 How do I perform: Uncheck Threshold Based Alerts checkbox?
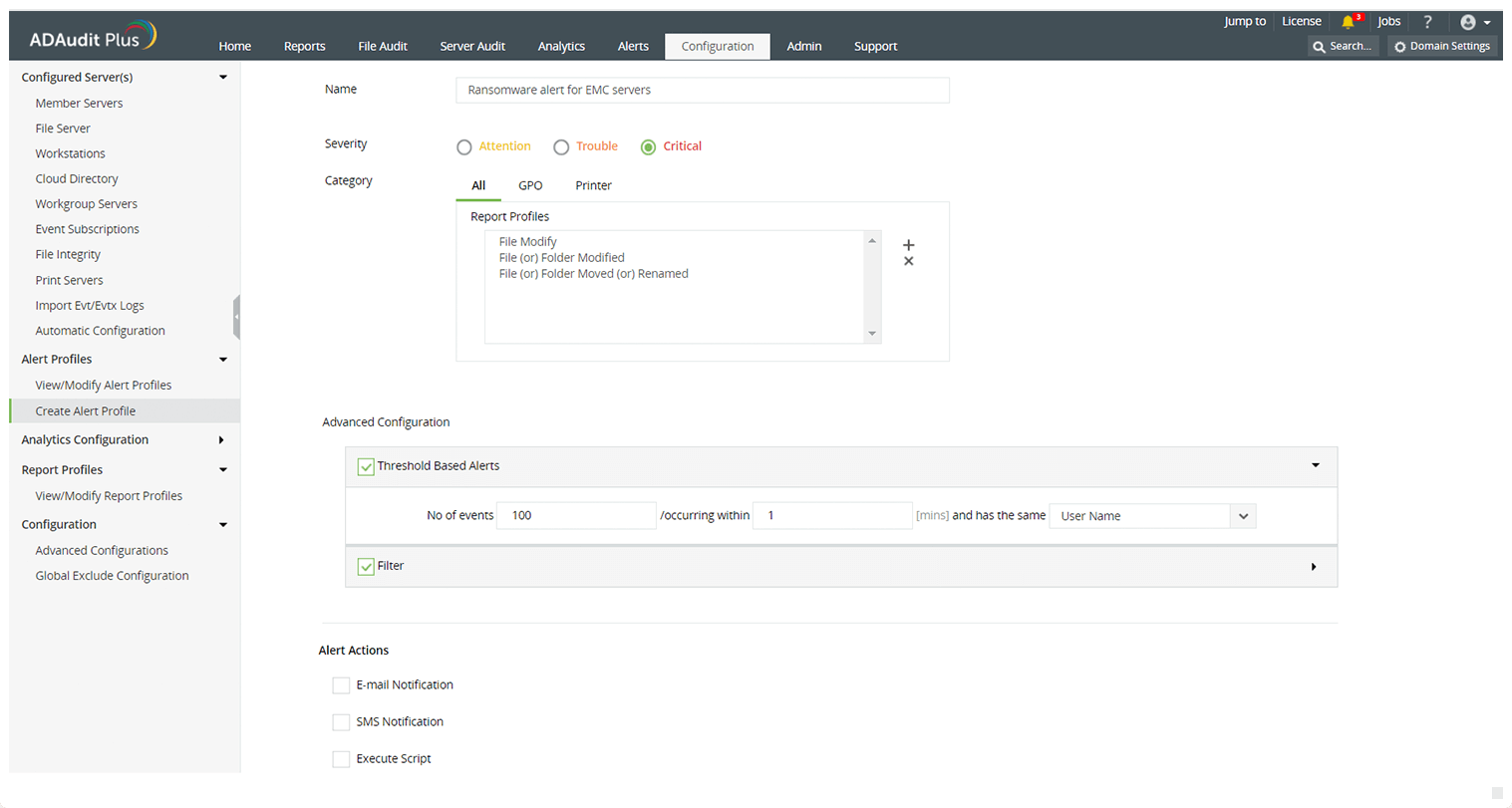point(366,466)
